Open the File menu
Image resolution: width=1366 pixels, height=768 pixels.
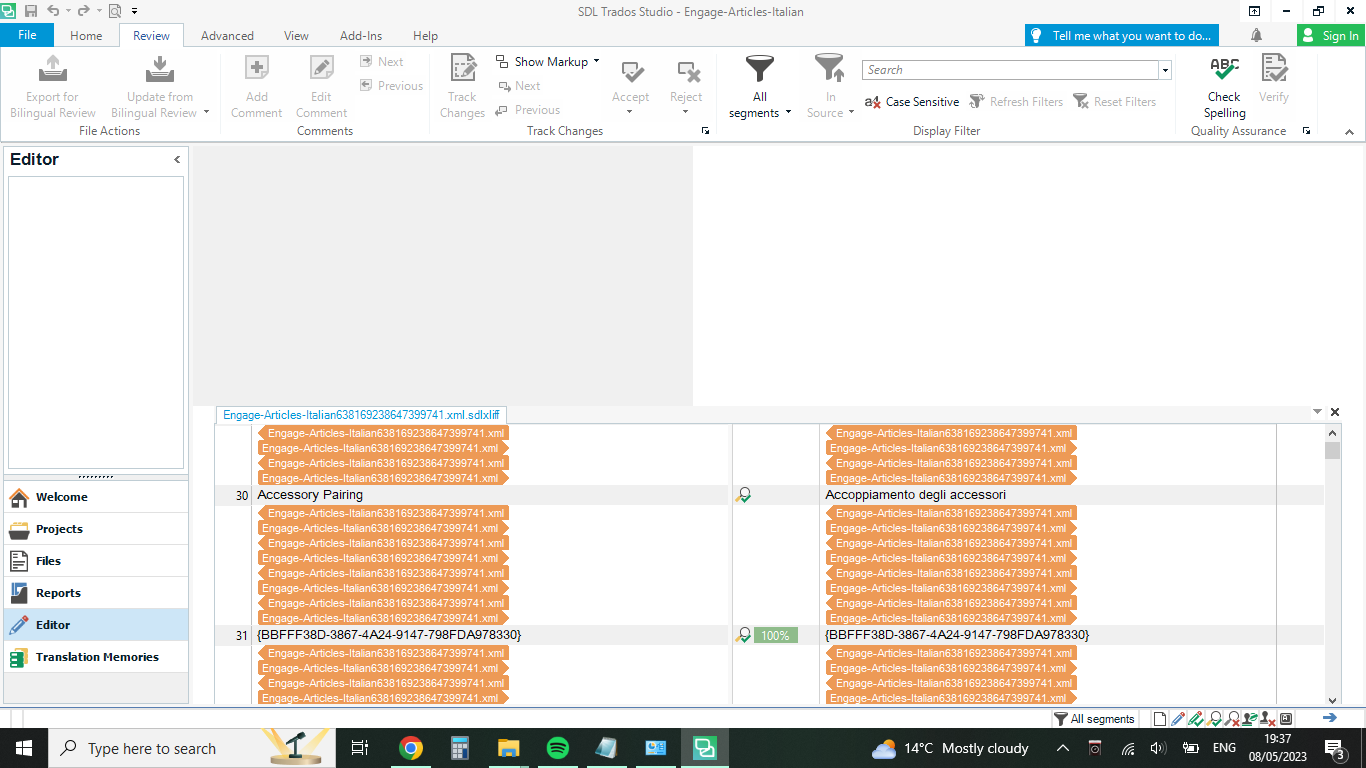(27, 35)
